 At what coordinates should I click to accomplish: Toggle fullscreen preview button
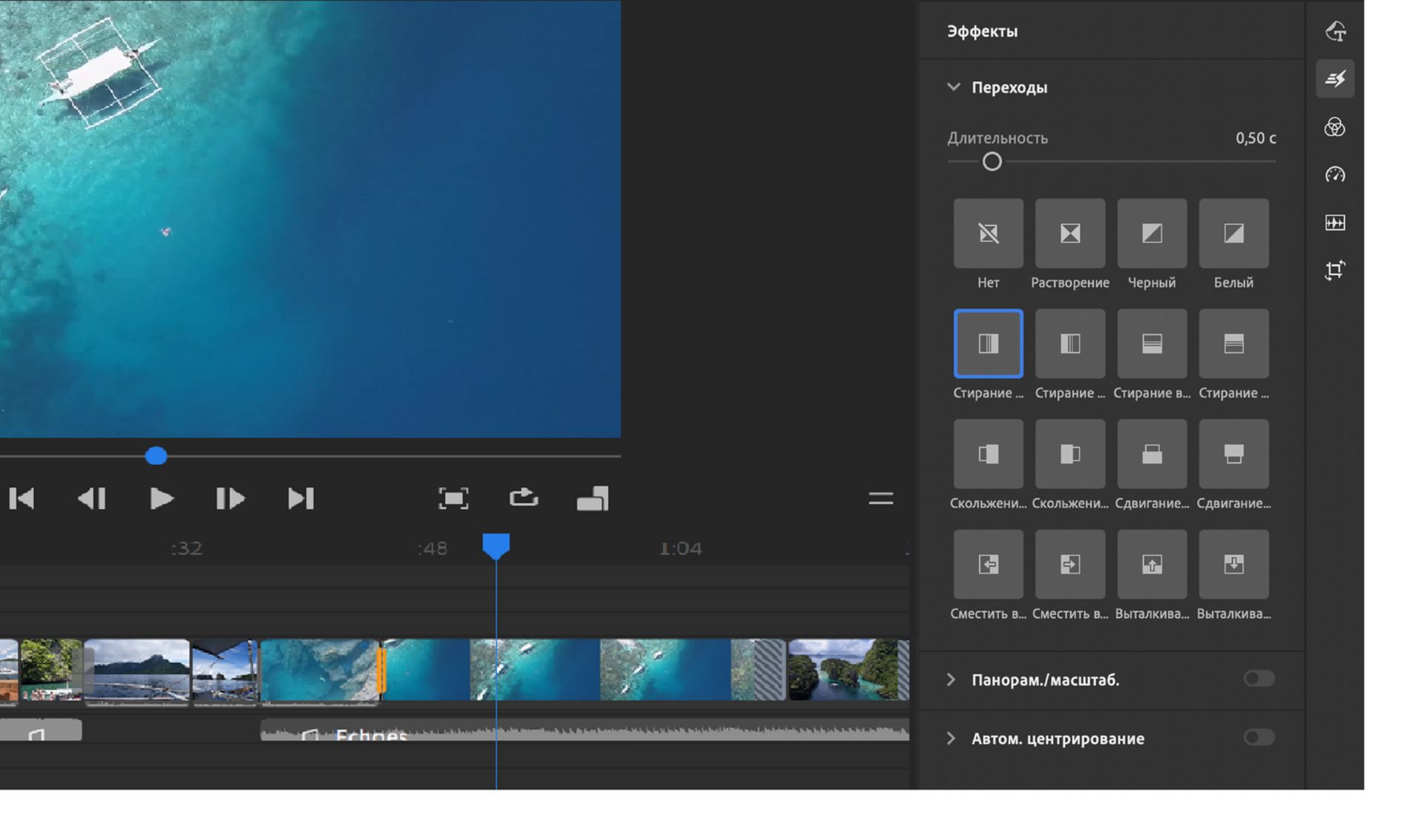(453, 498)
